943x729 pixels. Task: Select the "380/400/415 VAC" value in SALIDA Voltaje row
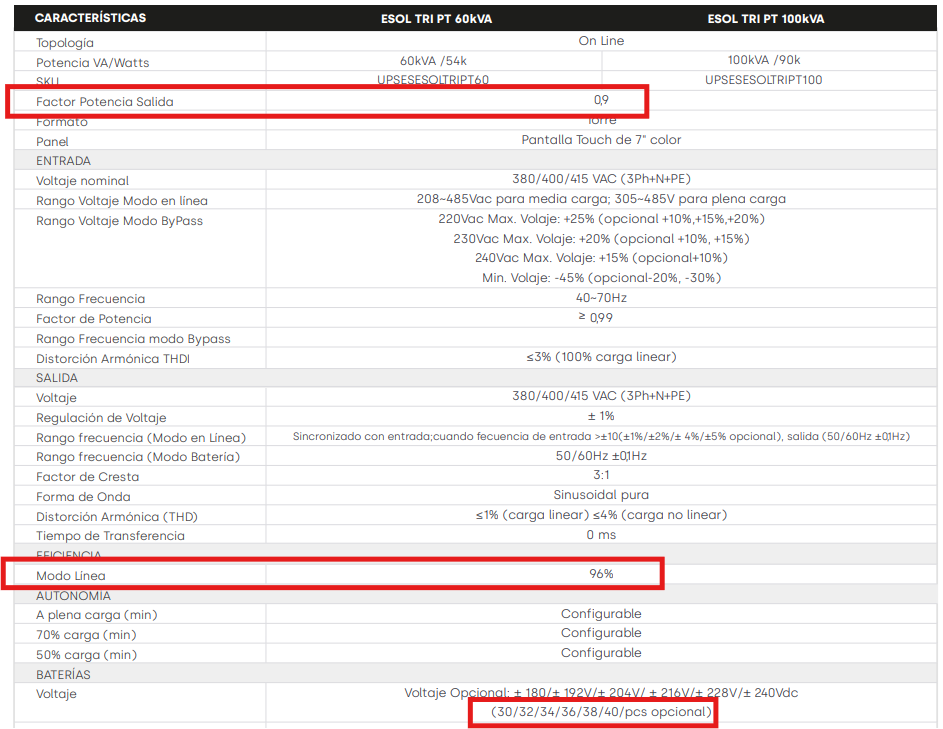point(601,396)
